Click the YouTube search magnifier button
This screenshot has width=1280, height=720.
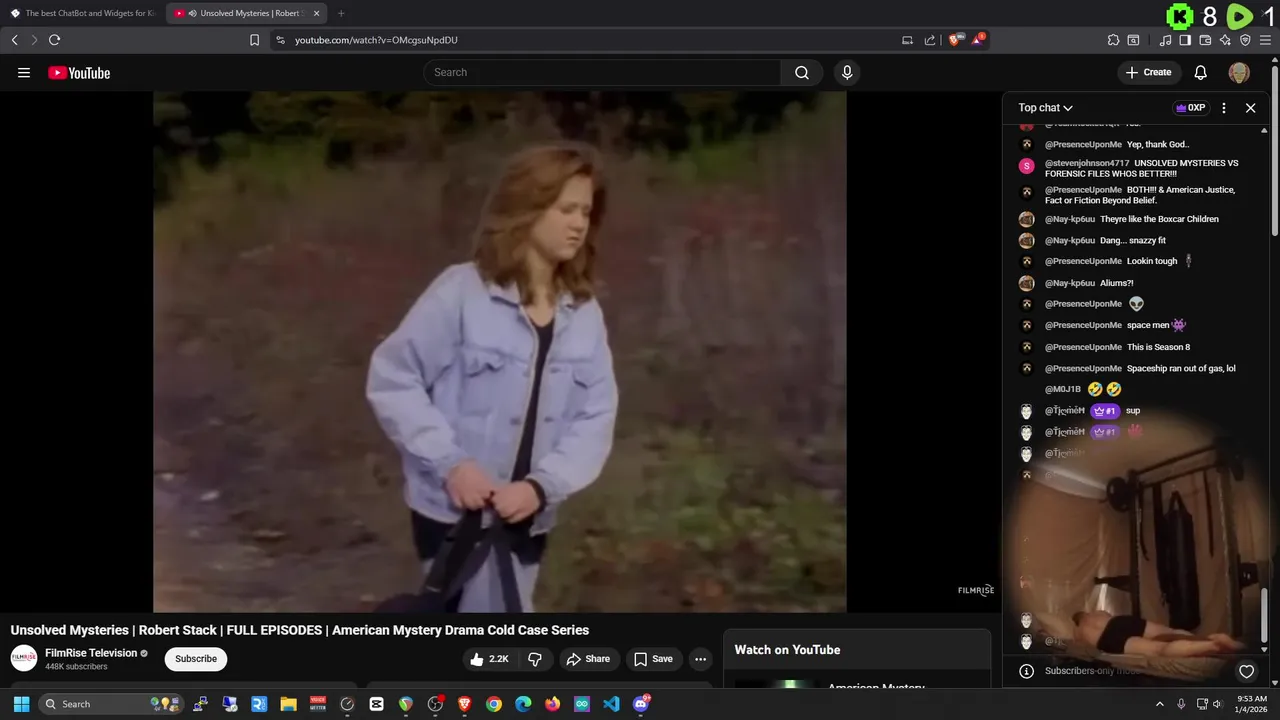(802, 72)
